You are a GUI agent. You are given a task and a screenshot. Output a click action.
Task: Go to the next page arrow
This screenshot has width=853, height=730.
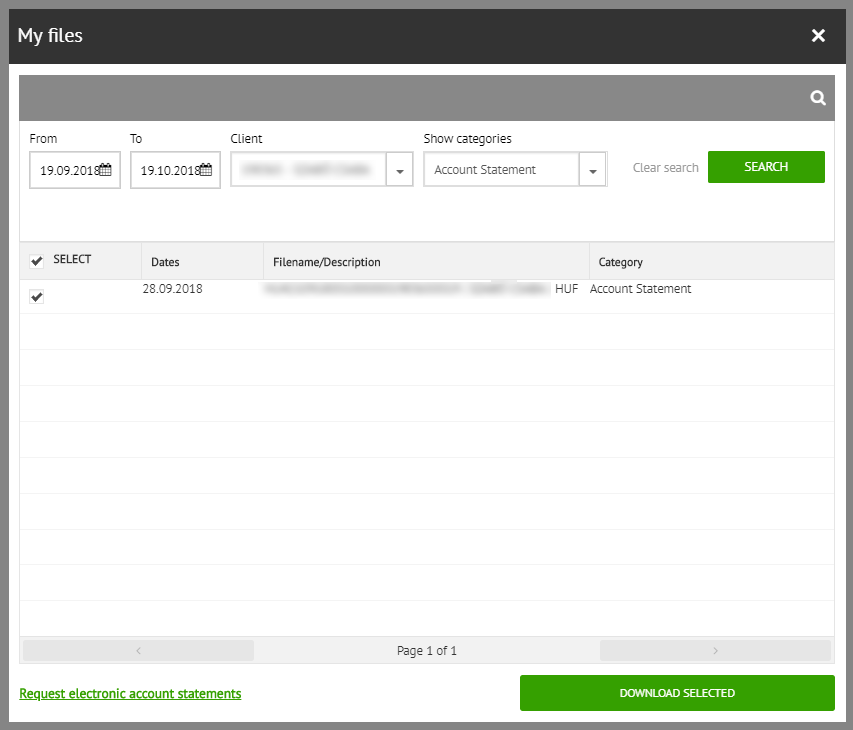click(x=715, y=651)
